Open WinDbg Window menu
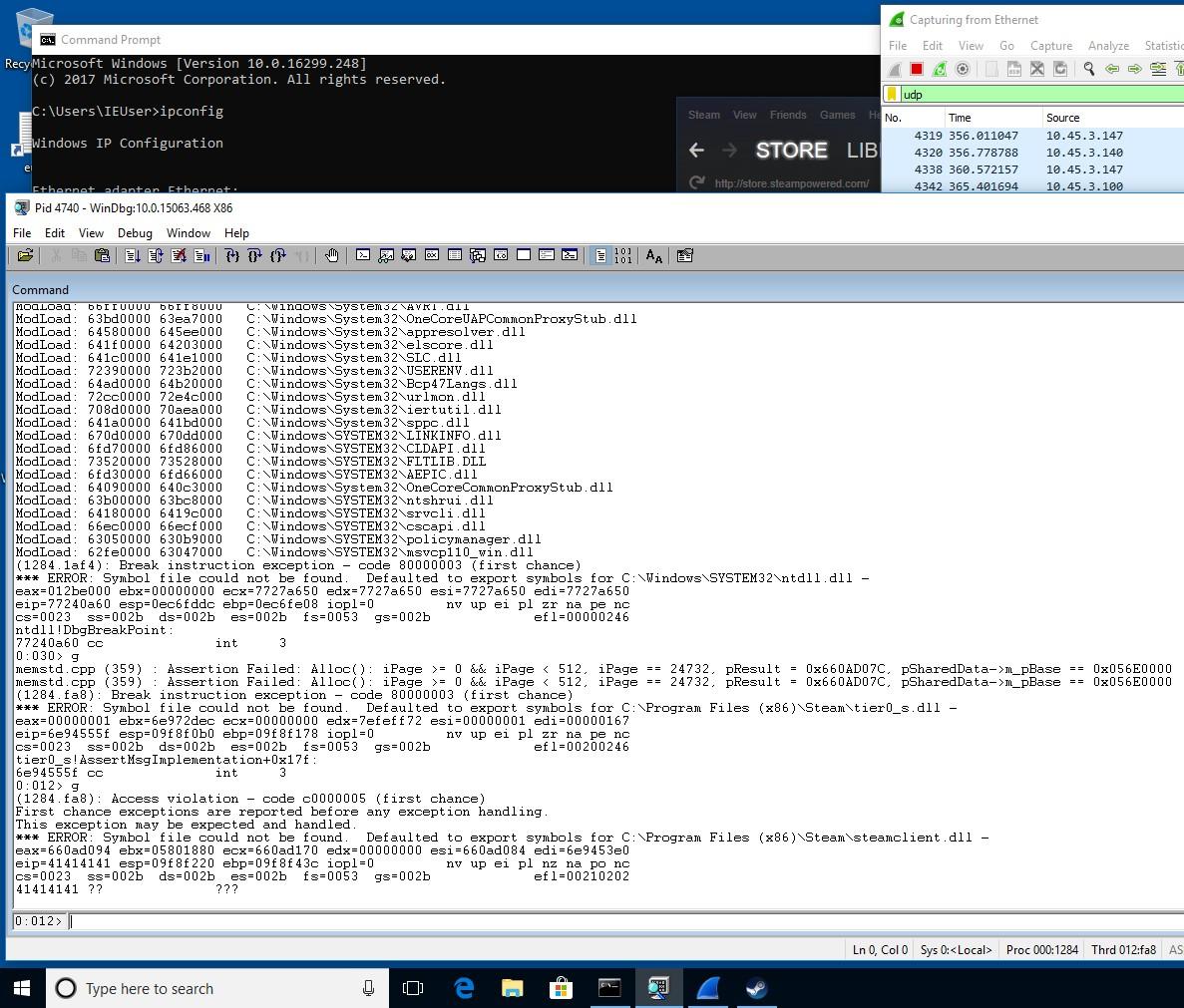This screenshot has width=1184, height=1008. coord(188,233)
